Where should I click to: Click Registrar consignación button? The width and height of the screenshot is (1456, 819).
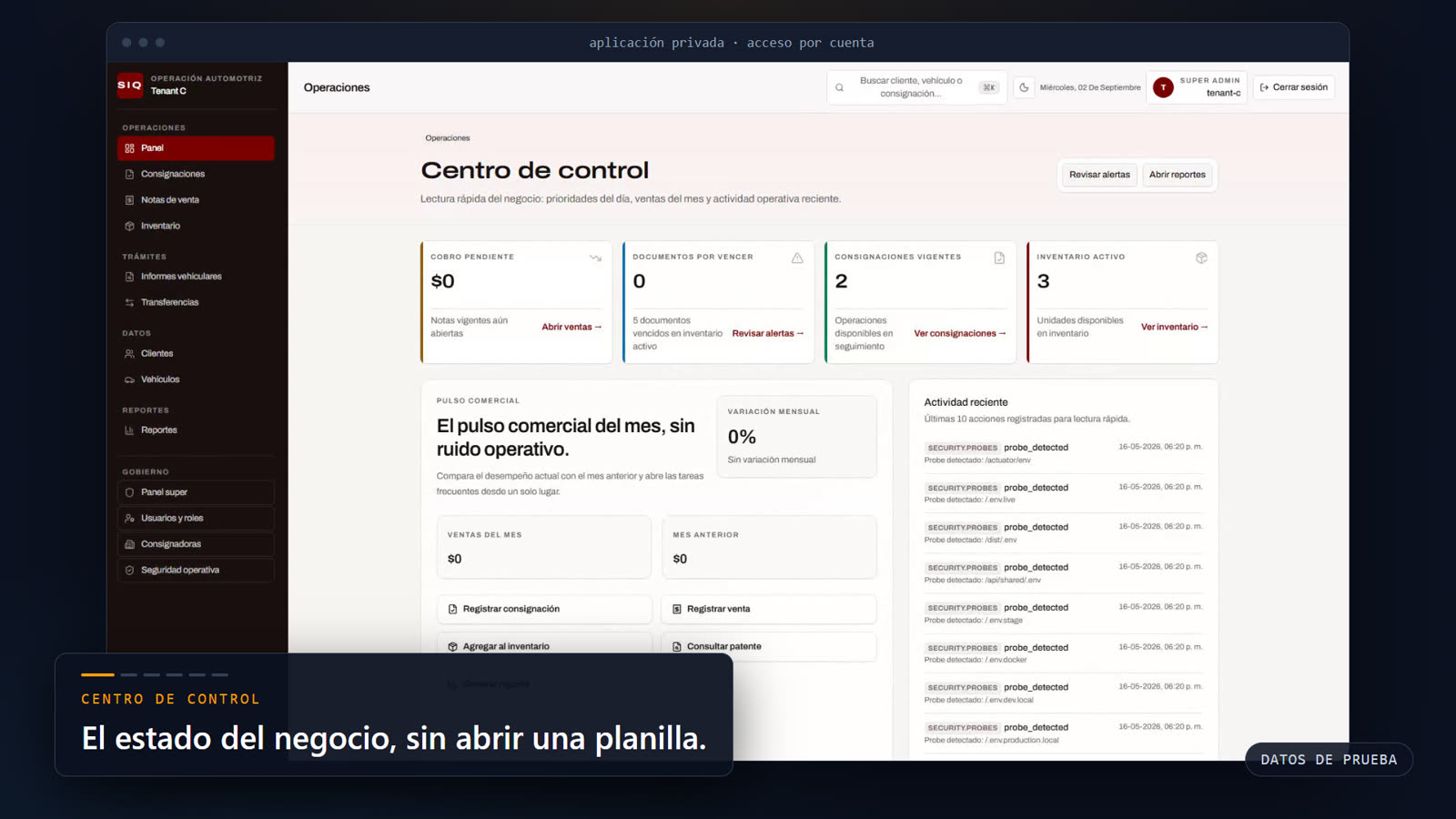544,609
